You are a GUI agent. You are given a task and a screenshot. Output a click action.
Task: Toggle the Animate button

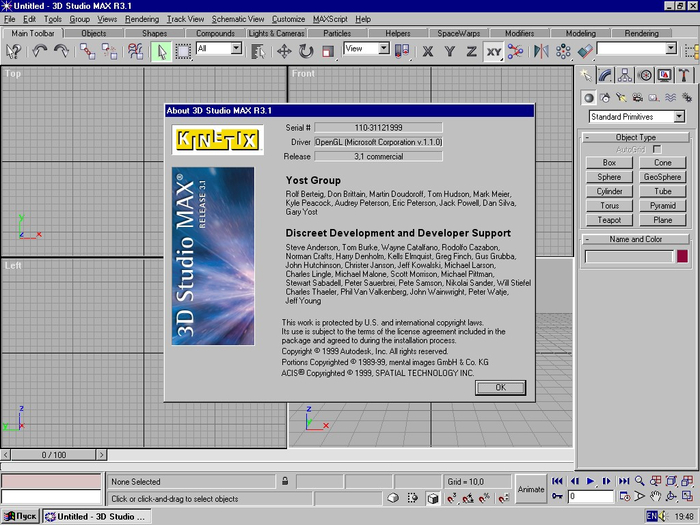[x=530, y=489]
